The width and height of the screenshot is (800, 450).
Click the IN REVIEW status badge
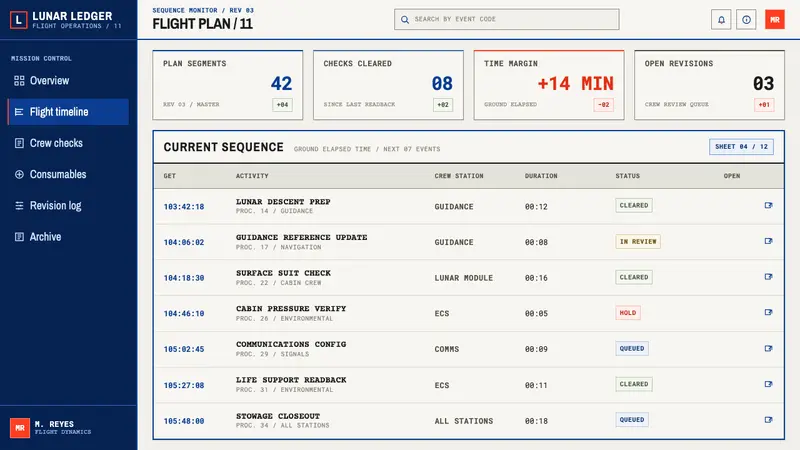pos(638,241)
